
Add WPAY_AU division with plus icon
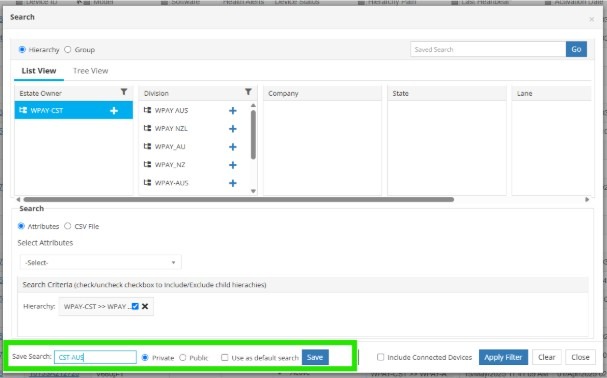(233, 147)
